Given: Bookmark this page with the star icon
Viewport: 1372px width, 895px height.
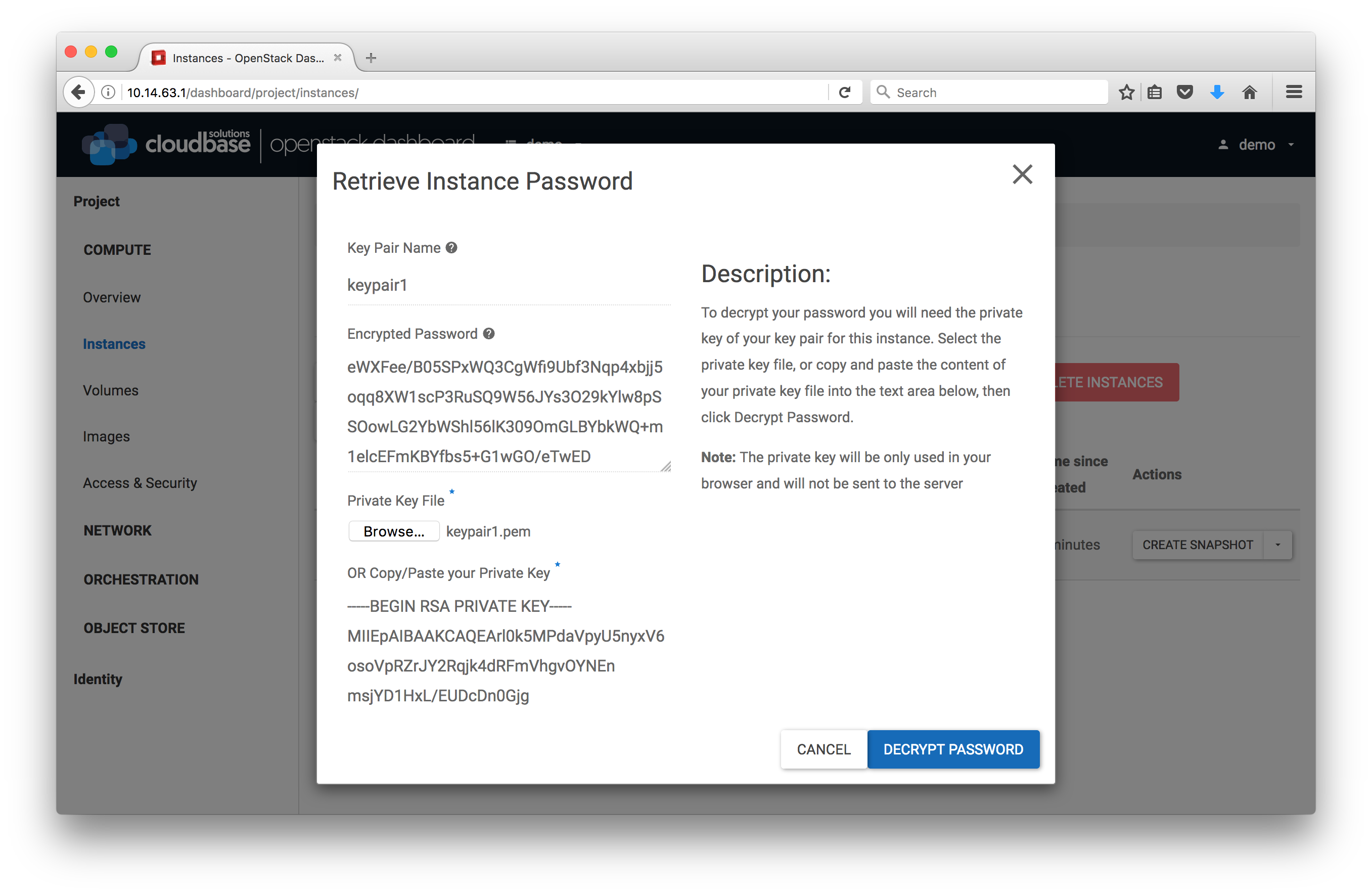Looking at the screenshot, I should [1126, 92].
